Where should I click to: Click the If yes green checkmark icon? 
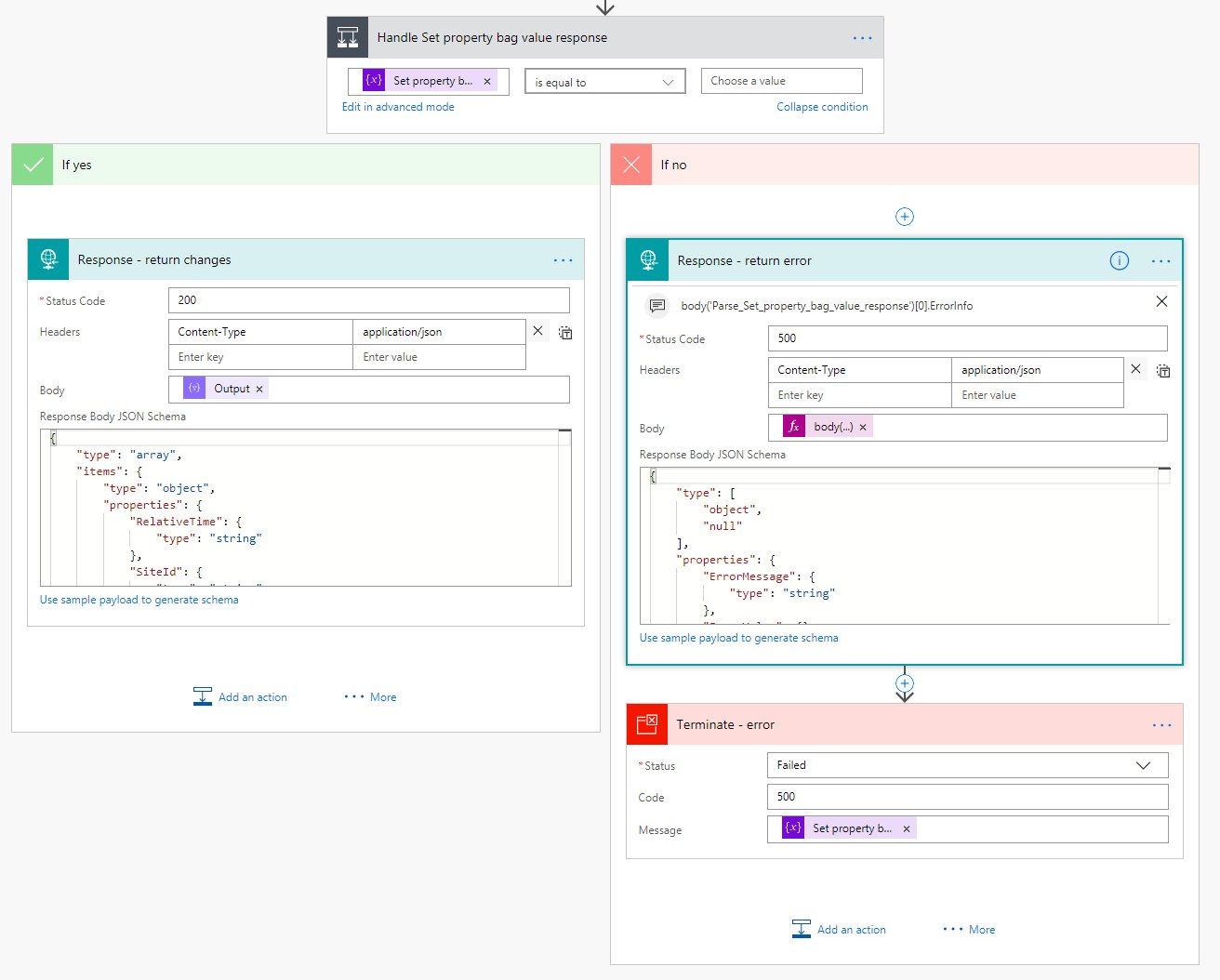pyautogui.click(x=33, y=165)
